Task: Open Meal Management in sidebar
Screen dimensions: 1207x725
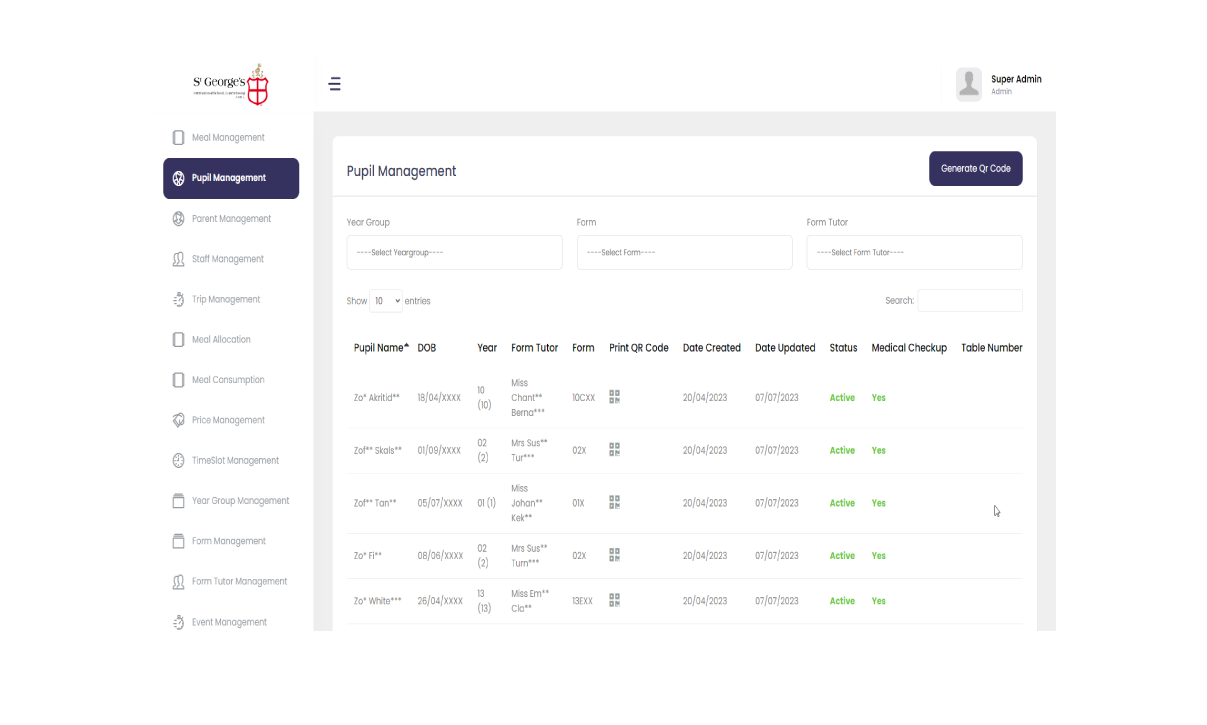Action: (x=228, y=138)
